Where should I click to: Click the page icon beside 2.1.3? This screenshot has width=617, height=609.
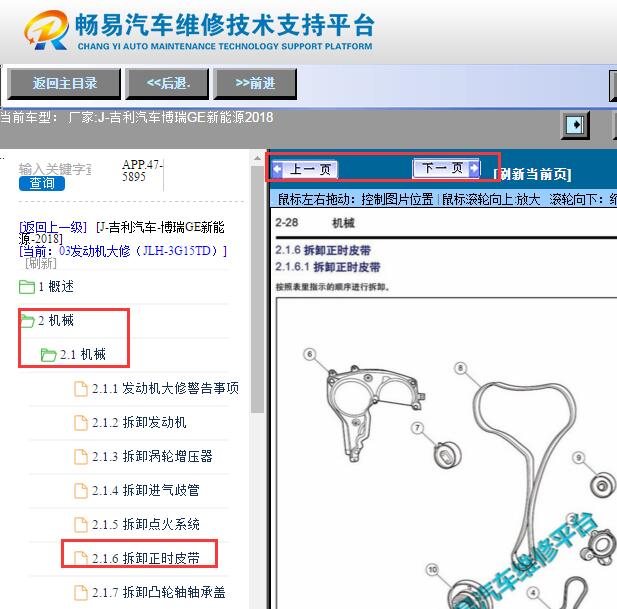pos(81,456)
